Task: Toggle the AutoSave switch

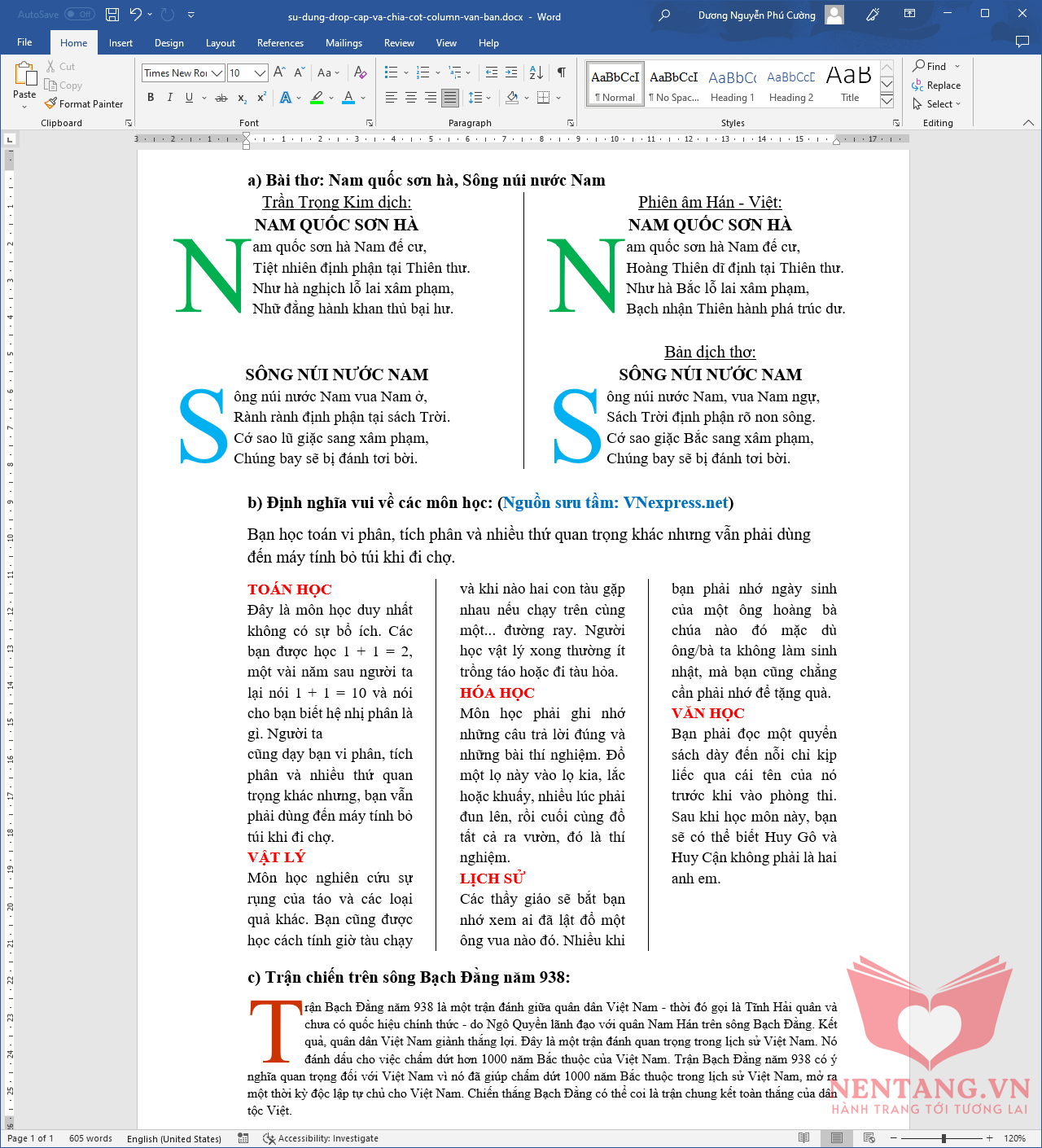Action: (x=79, y=15)
